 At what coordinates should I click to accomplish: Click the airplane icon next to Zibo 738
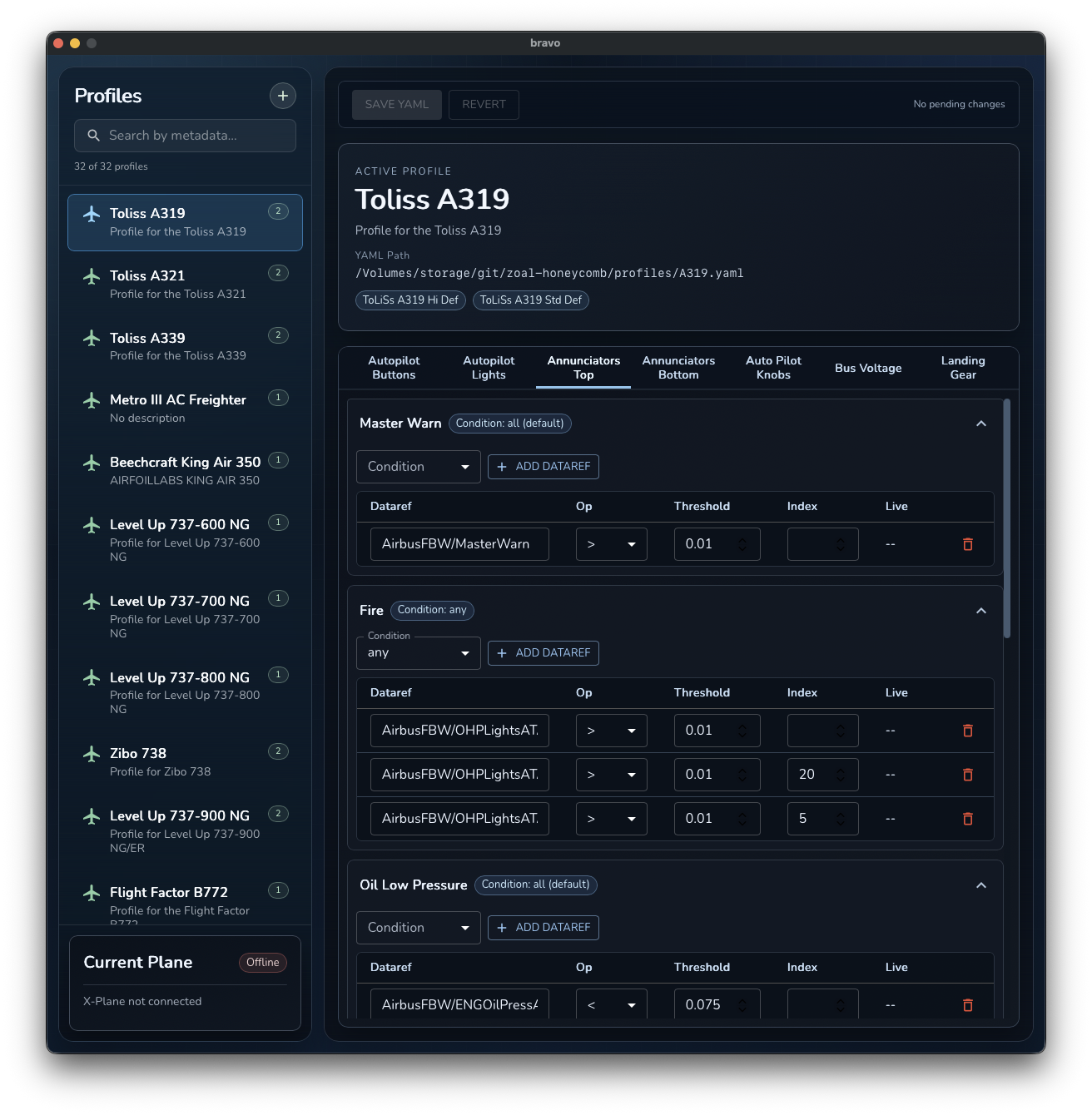click(92, 751)
